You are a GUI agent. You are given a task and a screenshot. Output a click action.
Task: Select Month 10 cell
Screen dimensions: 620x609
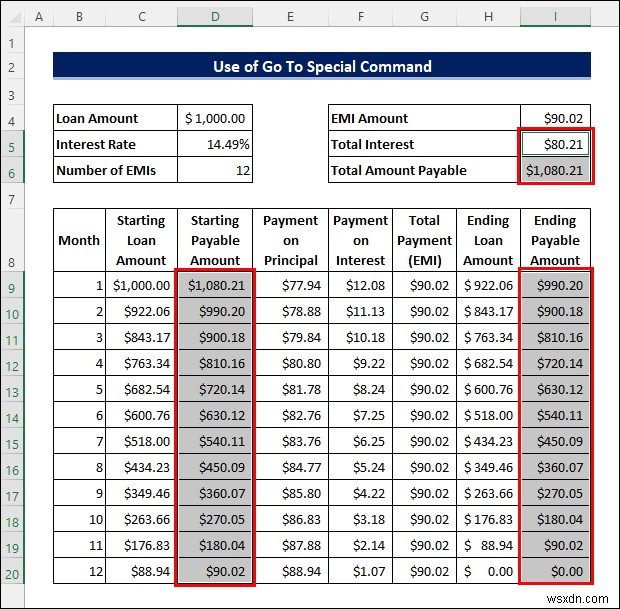coord(79,519)
